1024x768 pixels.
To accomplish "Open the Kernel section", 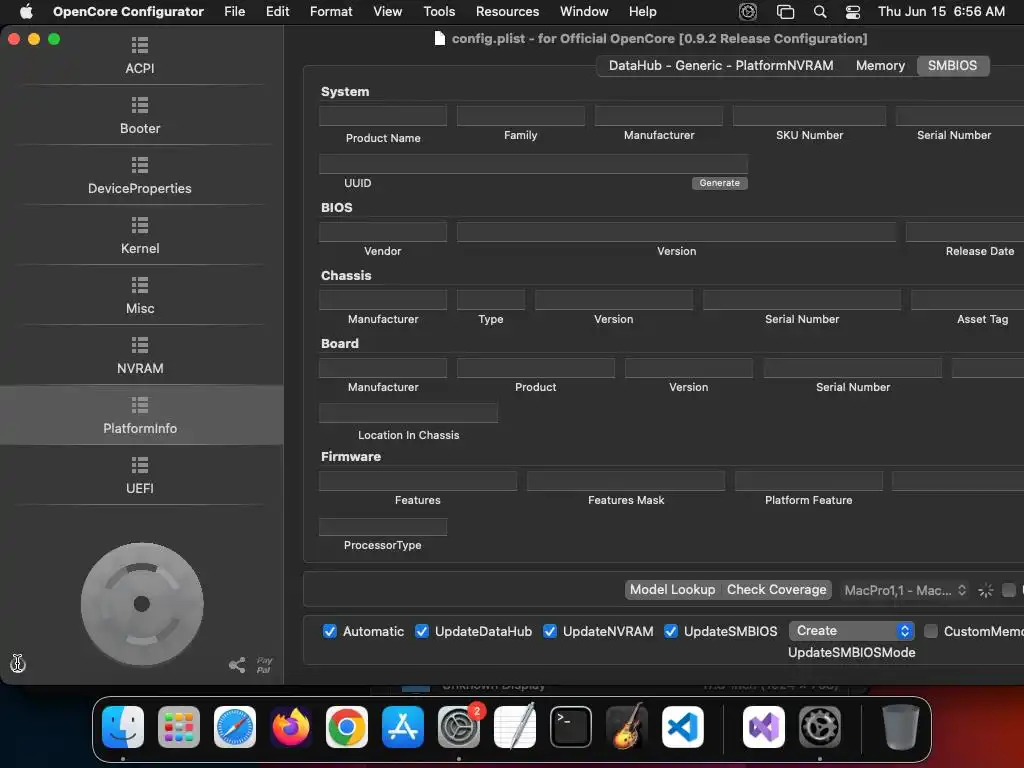I will 140,236.
